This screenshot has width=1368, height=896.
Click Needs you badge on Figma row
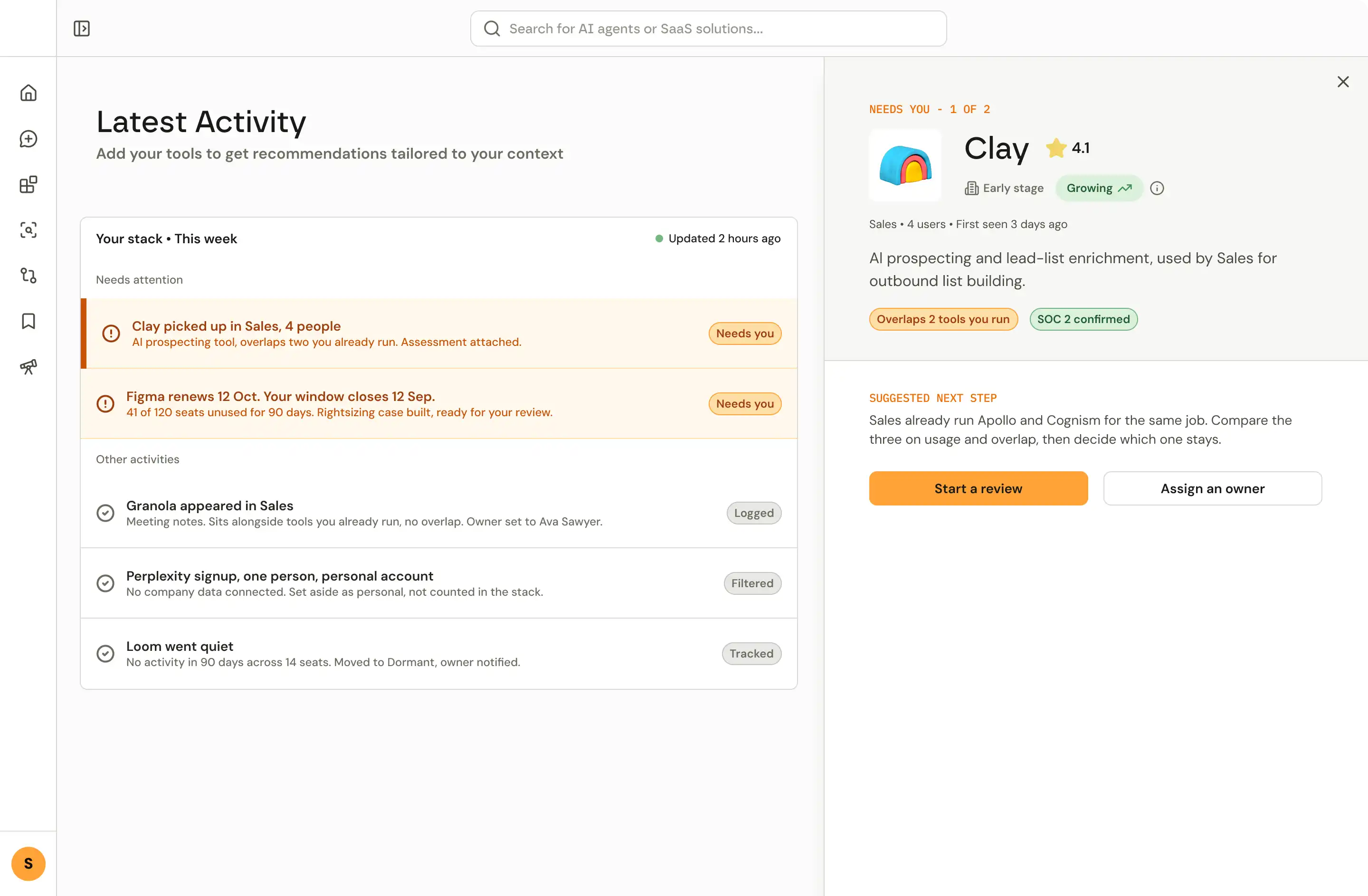[744, 403]
